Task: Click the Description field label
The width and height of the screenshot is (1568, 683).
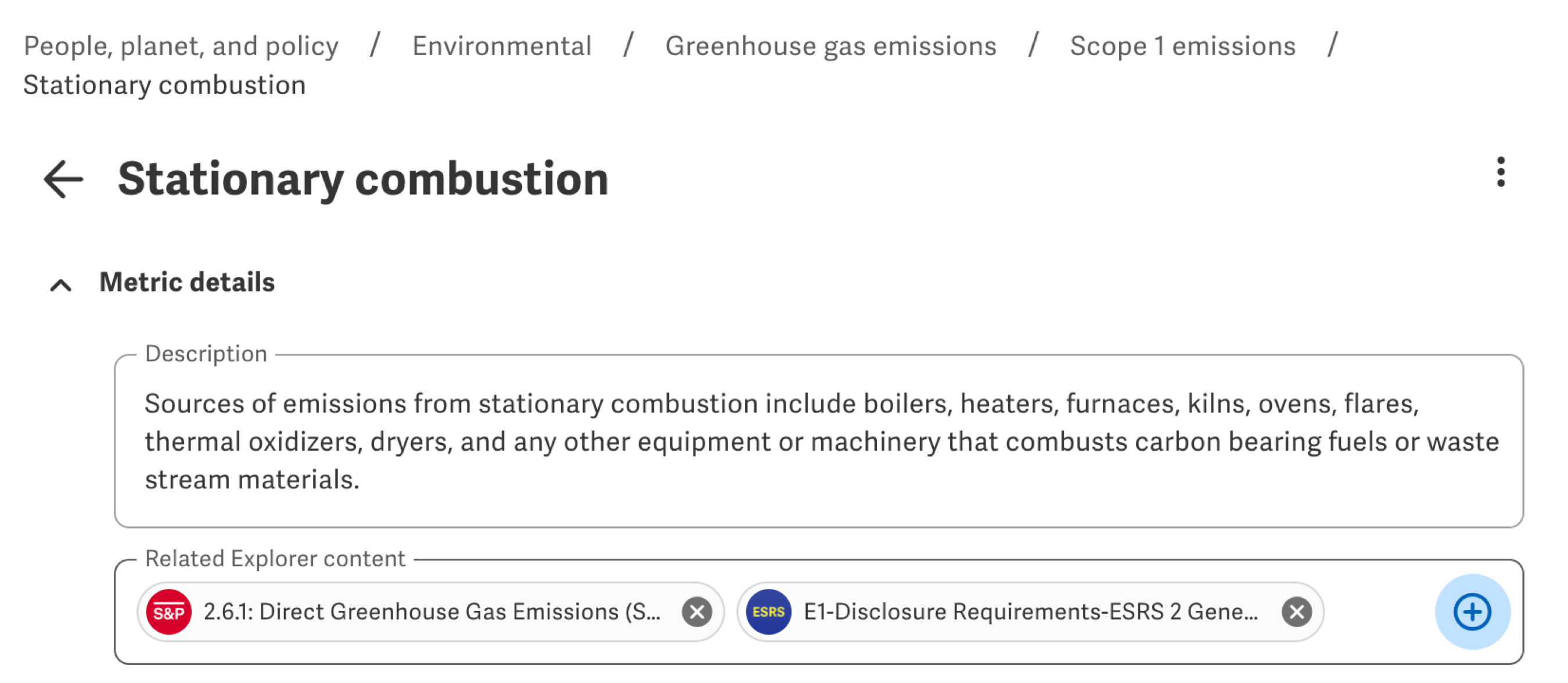Action: [x=206, y=354]
